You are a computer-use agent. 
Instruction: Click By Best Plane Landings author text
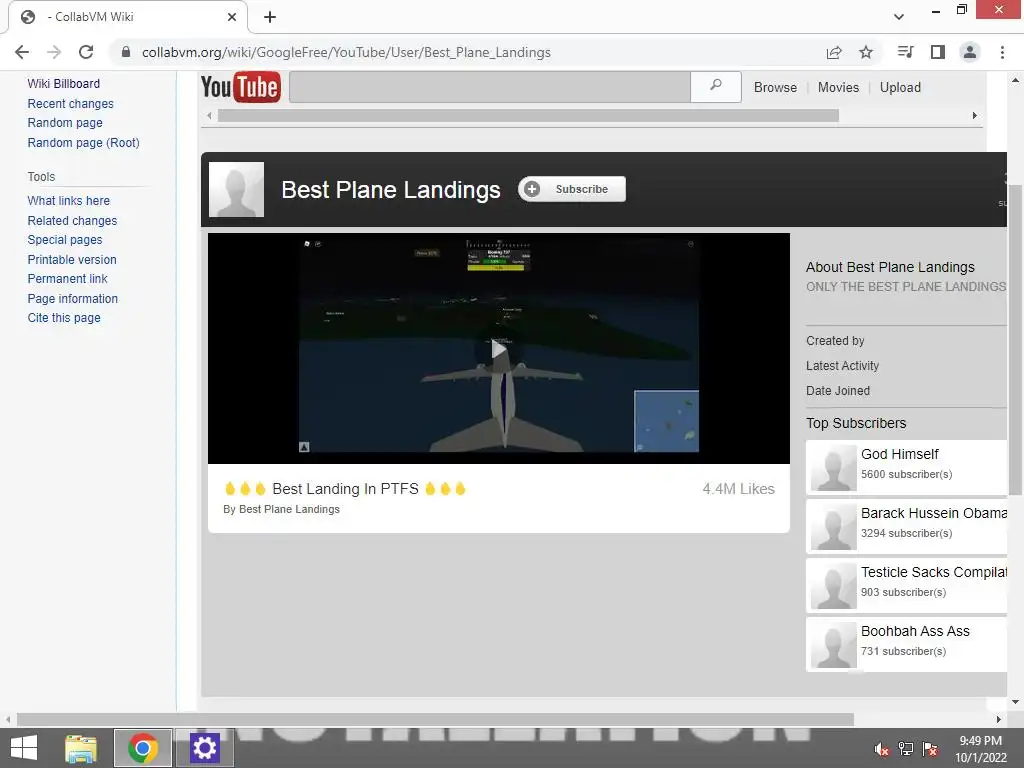pos(281,509)
